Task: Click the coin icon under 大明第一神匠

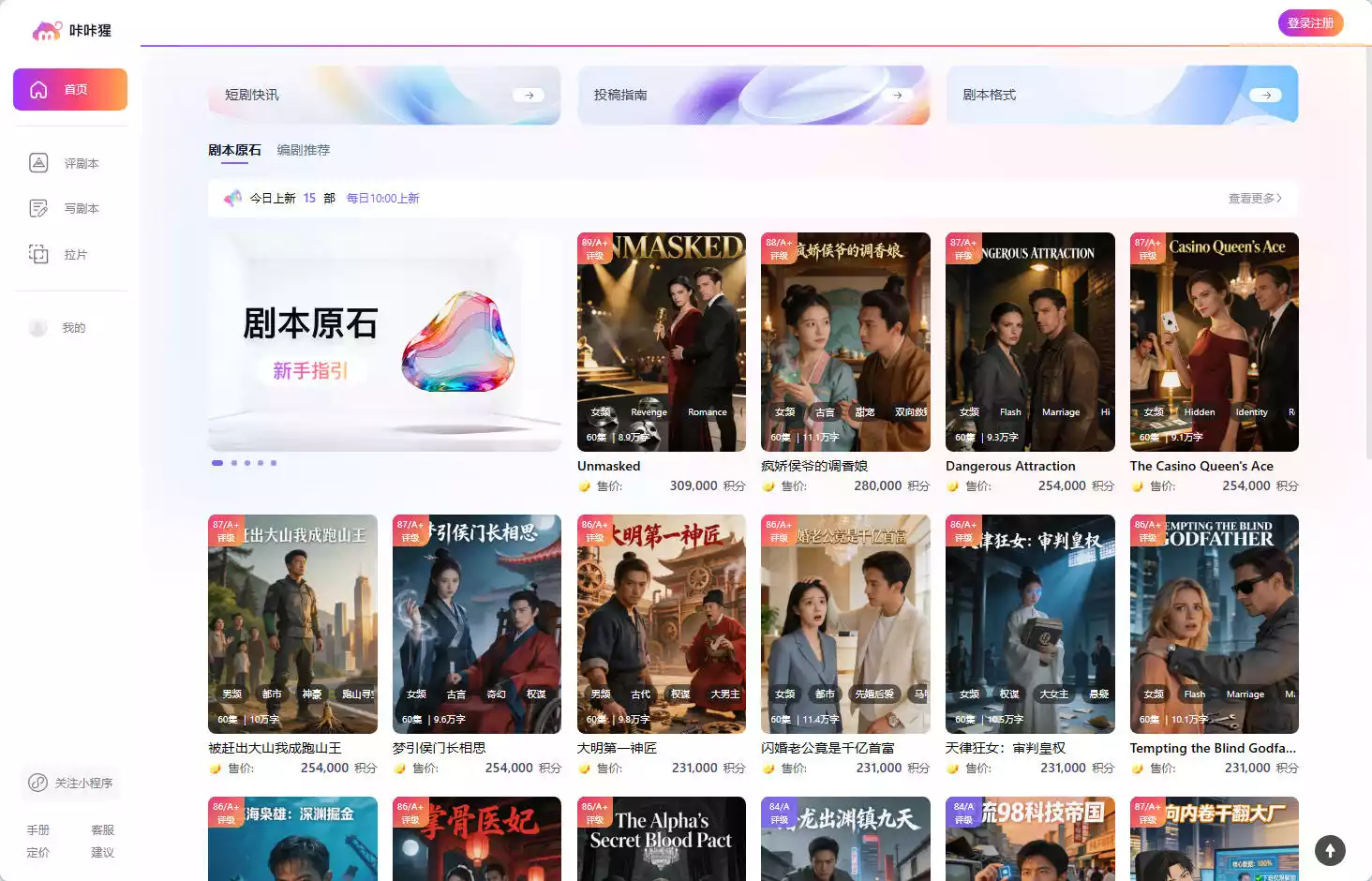Action: pyautogui.click(x=585, y=769)
